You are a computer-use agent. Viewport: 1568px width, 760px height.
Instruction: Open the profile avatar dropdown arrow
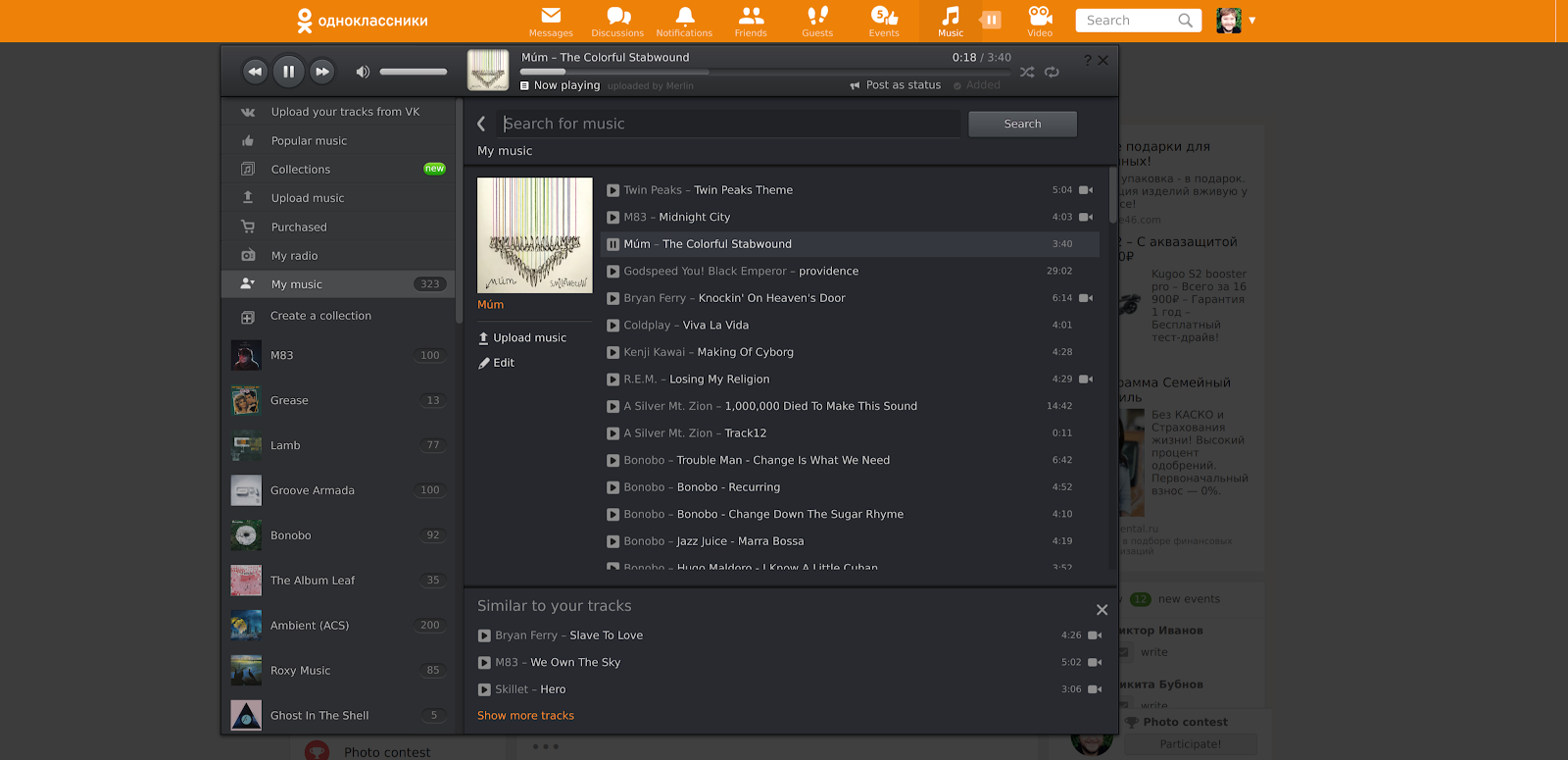[x=1251, y=21]
